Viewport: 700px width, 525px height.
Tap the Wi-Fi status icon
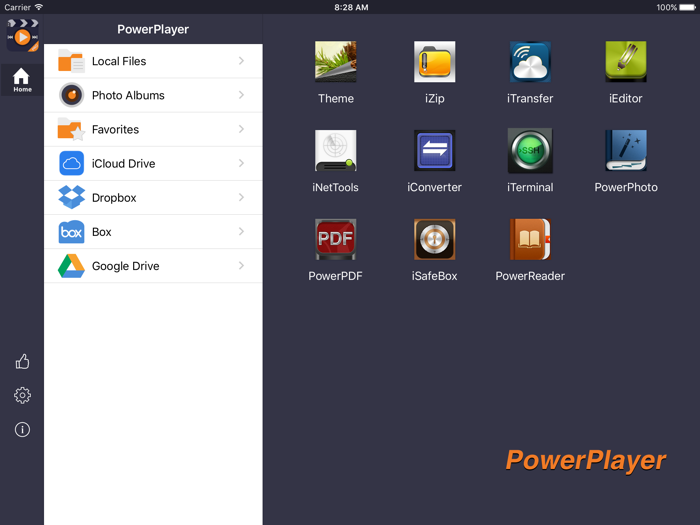click(x=39, y=7)
